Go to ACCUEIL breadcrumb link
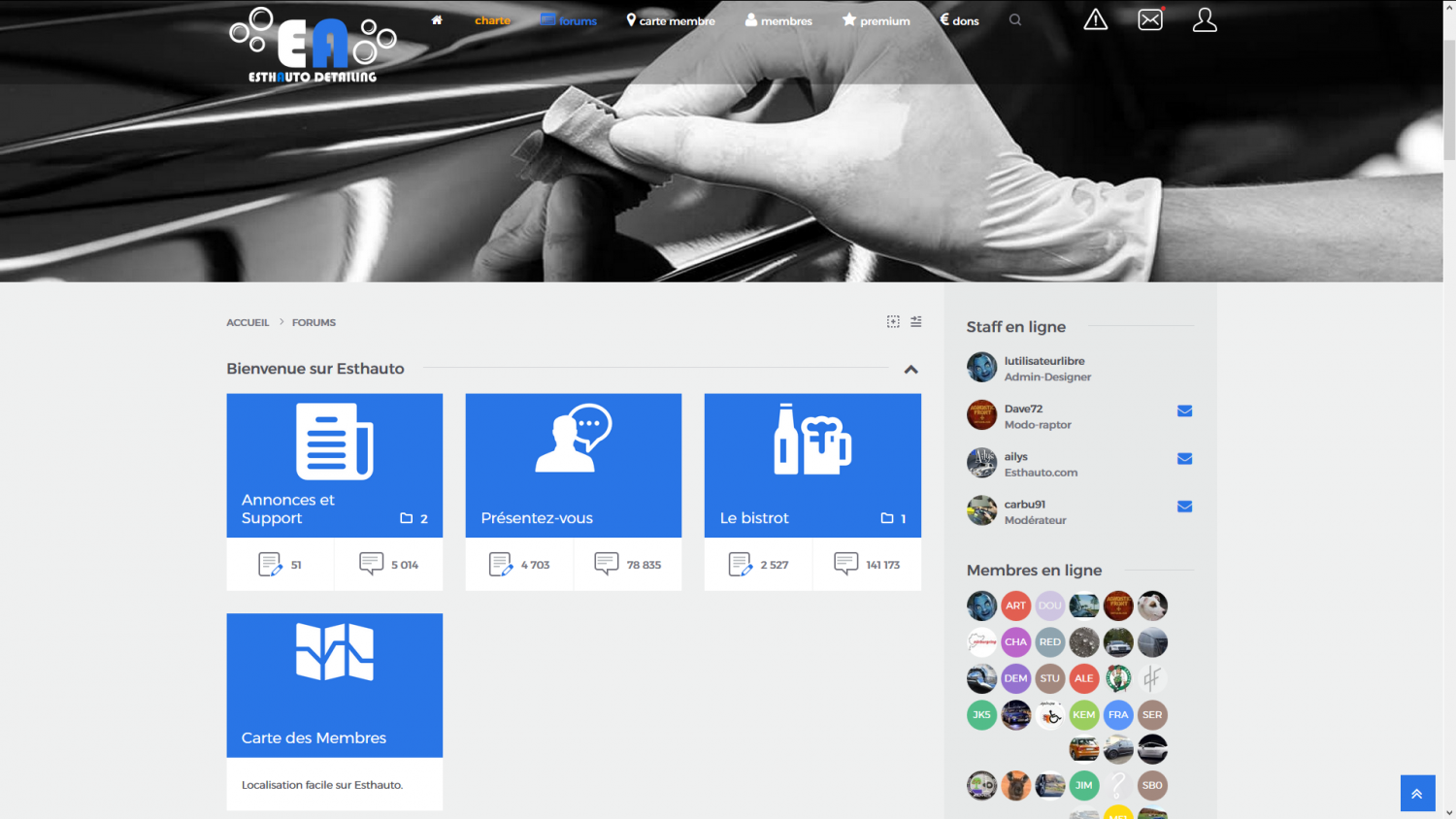 tap(248, 322)
